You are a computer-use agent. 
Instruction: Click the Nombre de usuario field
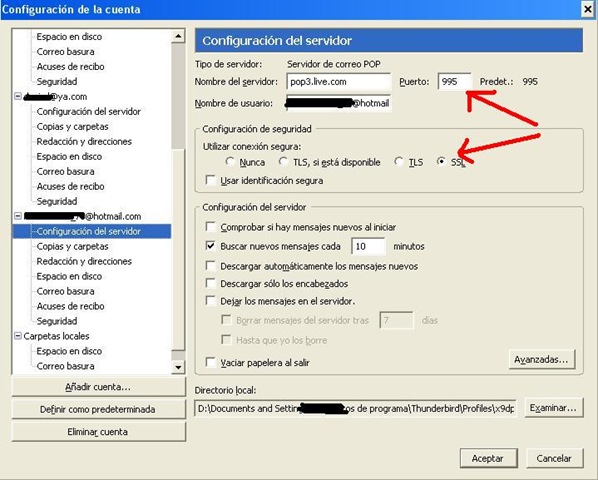pos(339,103)
